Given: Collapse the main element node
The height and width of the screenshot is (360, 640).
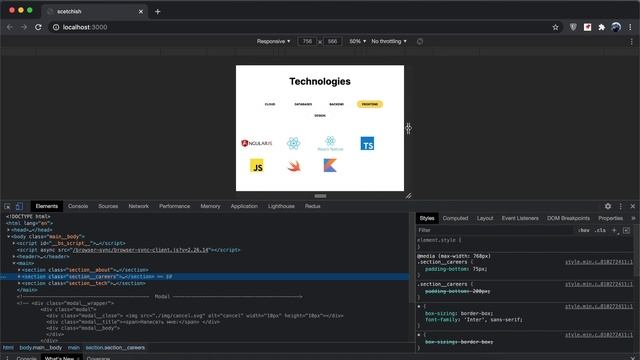Looking at the screenshot, I should 14,263.
